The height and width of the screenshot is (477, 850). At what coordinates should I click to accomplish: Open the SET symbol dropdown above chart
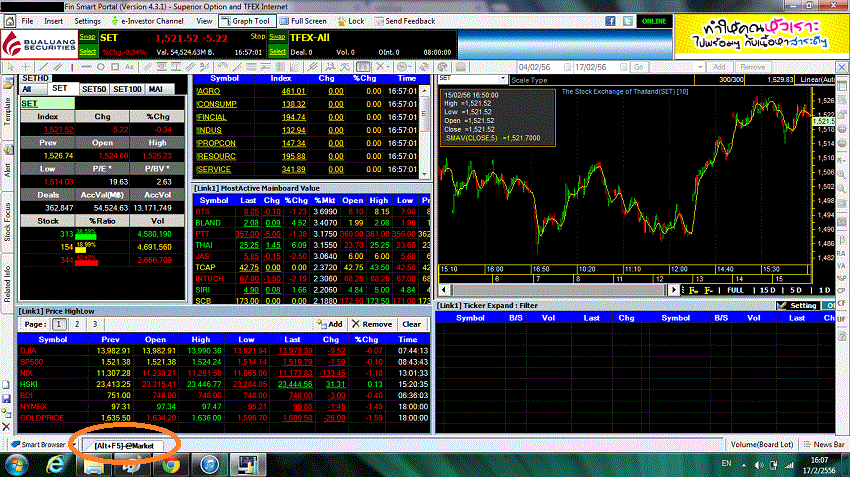tap(503, 79)
